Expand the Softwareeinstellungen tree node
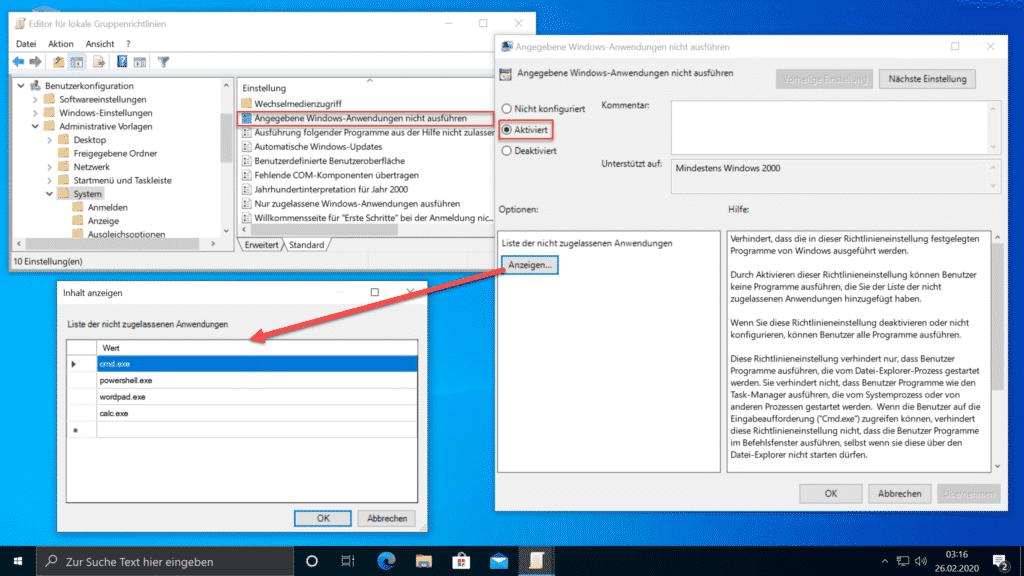Image resolution: width=1024 pixels, height=576 pixels. point(35,99)
